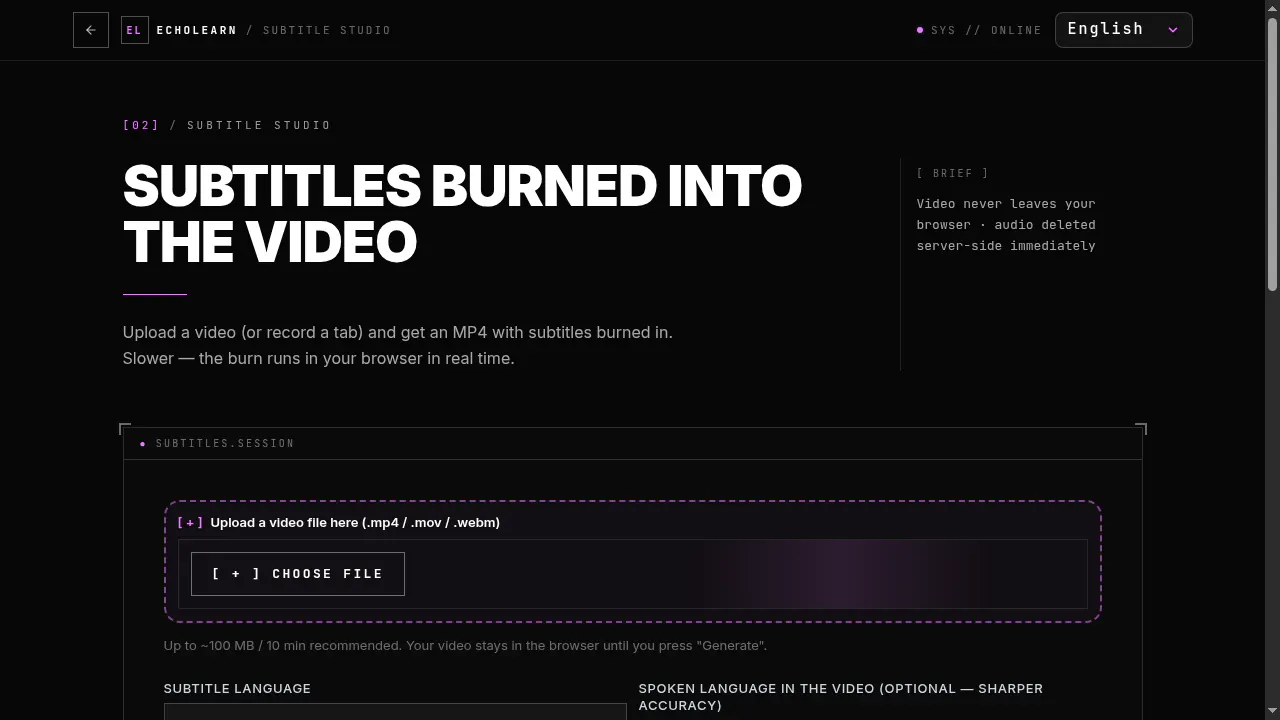The image size is (1280, 720).
Task: Click the EL logo badge
Action: click(134, 30)
